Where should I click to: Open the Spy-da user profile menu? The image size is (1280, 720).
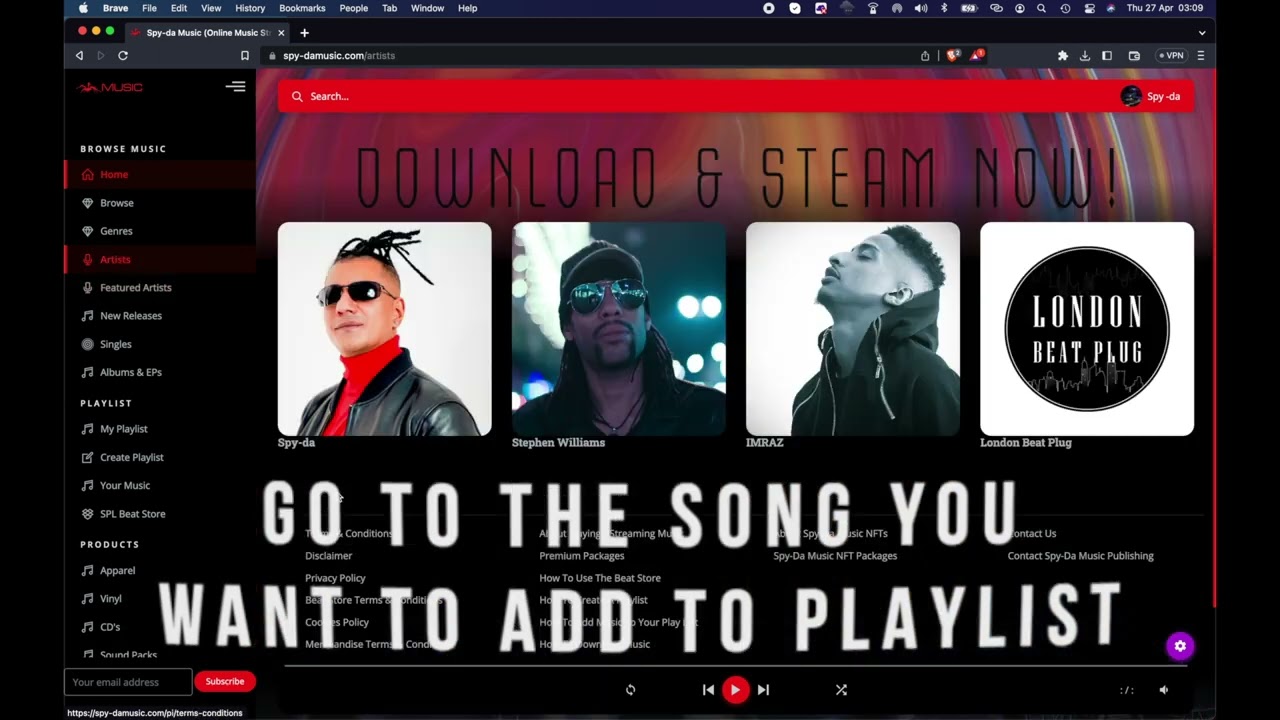pyautogui.click(x=1151, y=96)
